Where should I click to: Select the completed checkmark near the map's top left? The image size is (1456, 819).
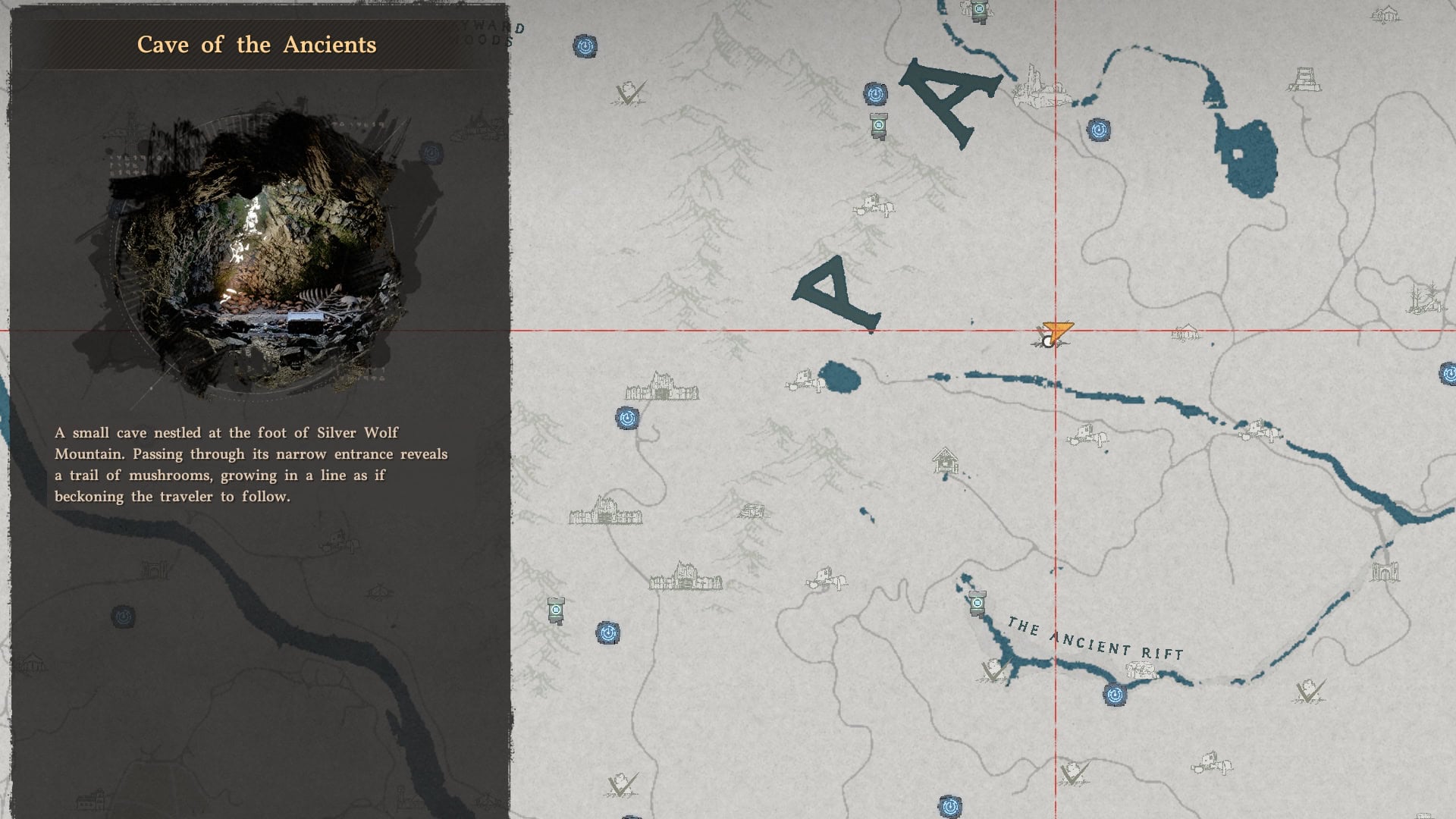(629, 94)
